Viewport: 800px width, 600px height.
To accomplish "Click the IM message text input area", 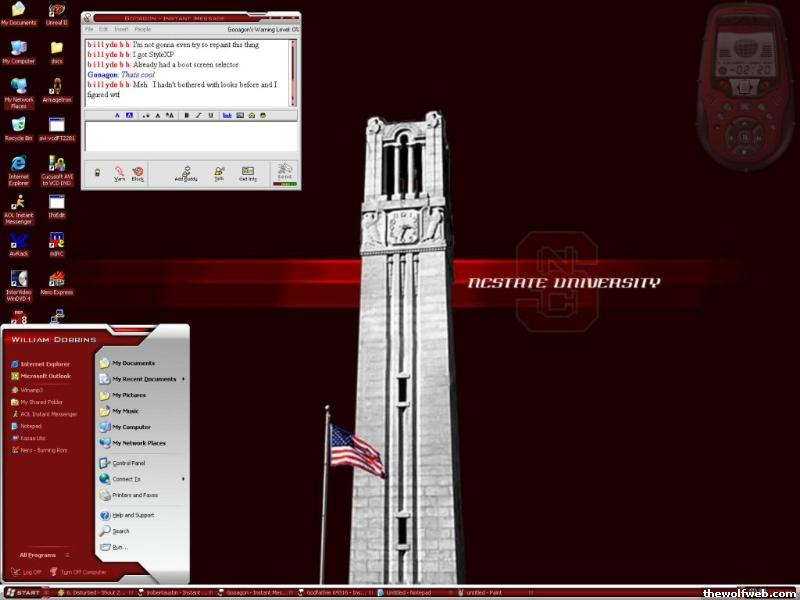I will tap(190, 136).
